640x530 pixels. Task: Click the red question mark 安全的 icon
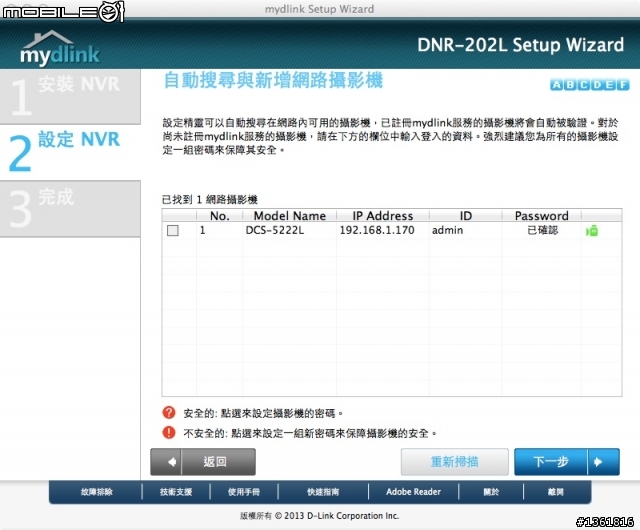click(169, 412)
